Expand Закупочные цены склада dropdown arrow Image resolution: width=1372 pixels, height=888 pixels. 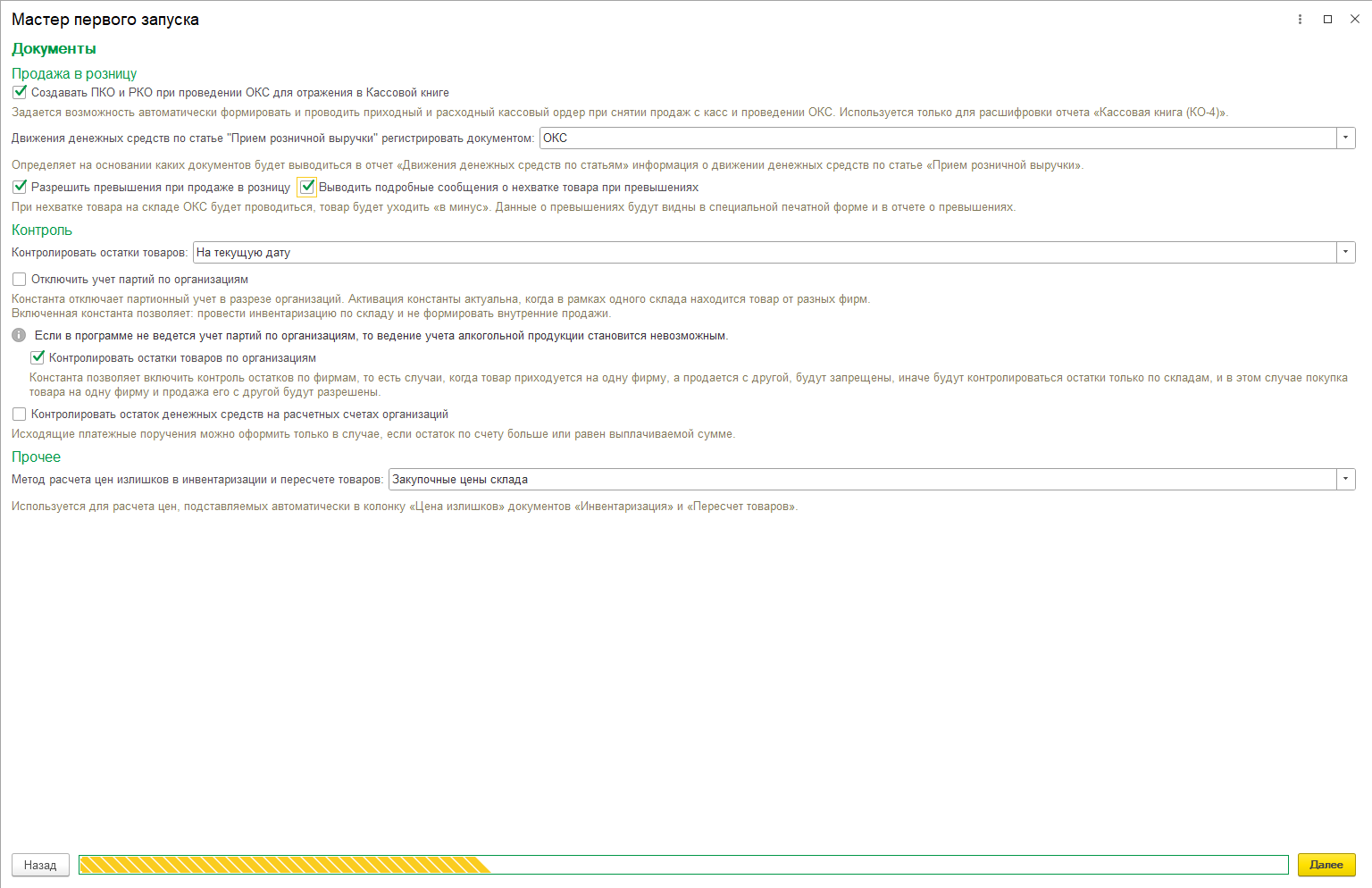tap(1345, 480)
